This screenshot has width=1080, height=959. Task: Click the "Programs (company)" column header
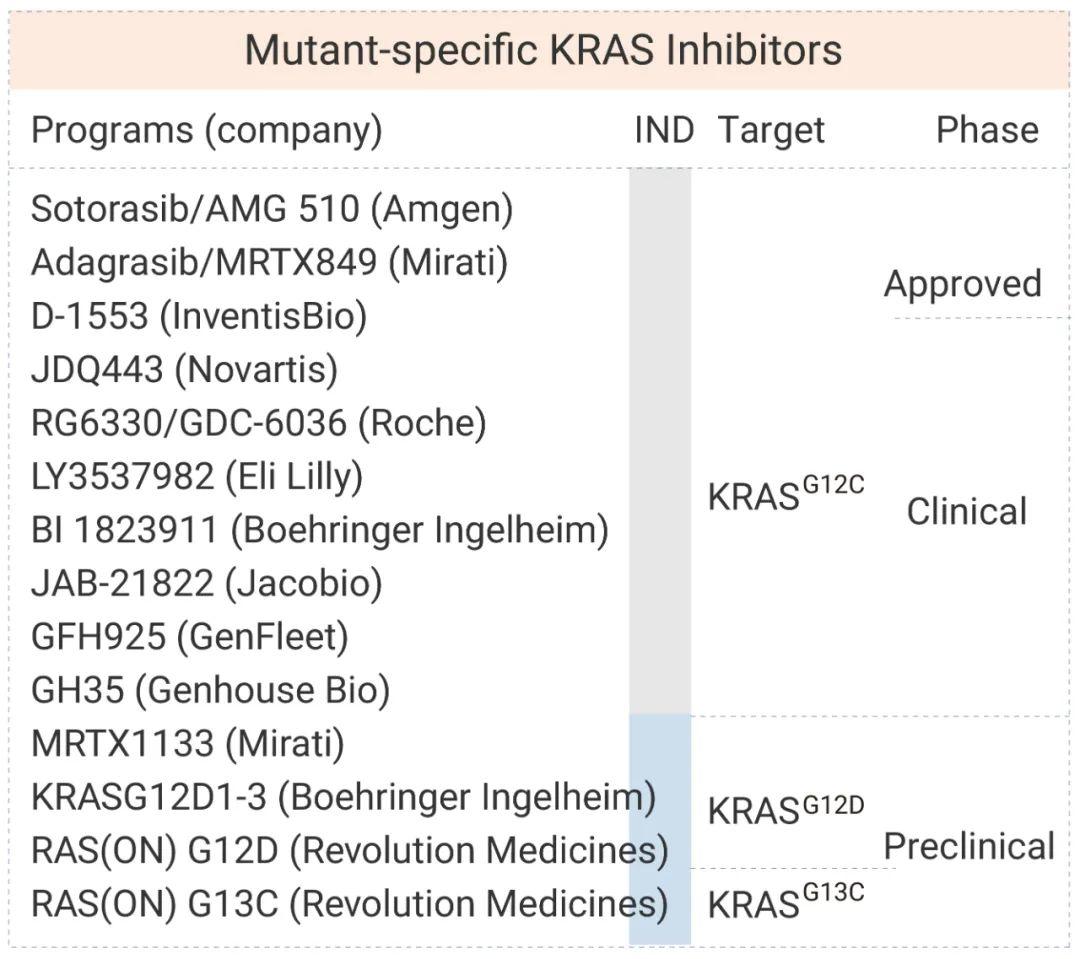206,130
